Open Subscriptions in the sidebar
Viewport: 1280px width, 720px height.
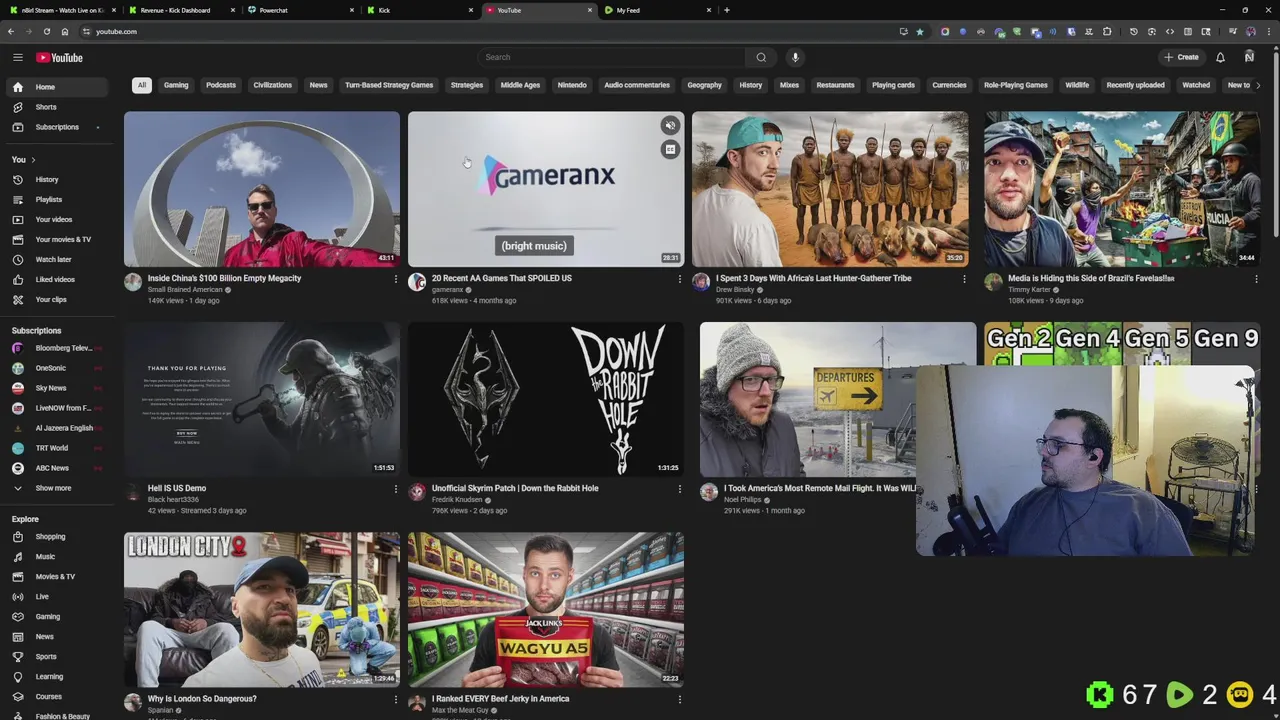(x=56, y=127)
